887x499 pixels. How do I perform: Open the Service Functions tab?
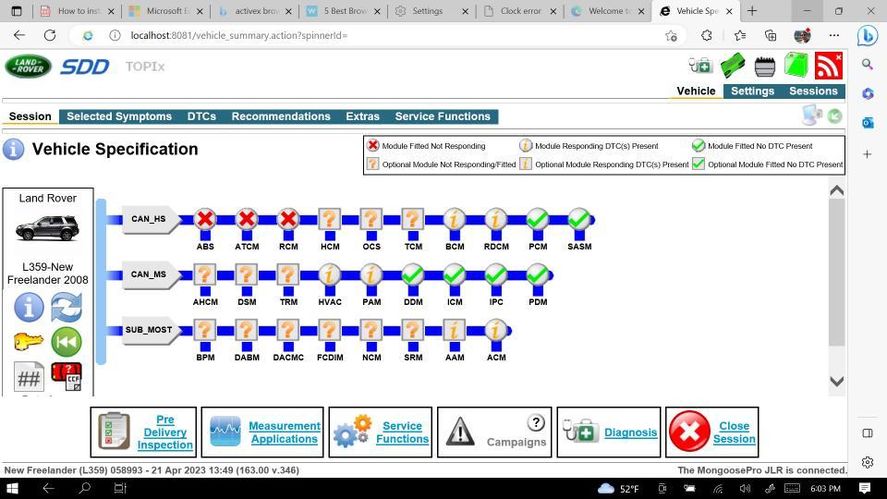(x=442, y=117)
